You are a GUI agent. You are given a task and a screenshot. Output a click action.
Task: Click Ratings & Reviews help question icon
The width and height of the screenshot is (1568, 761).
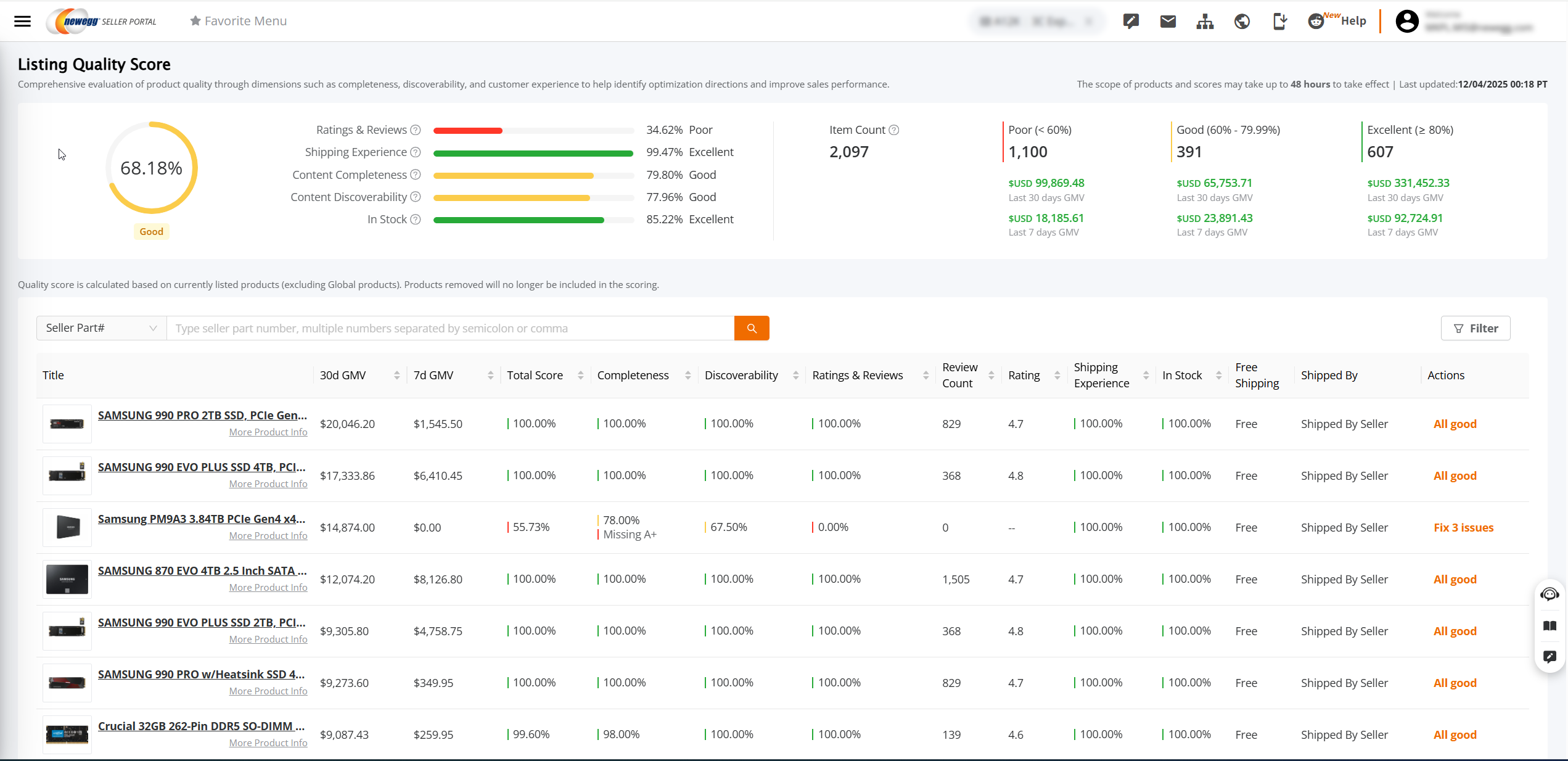[416, 130]
